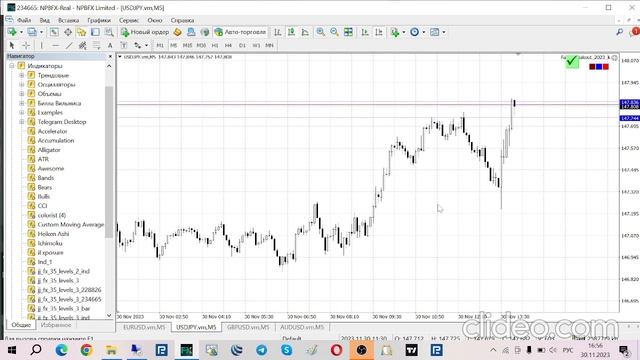Click the blue color square on chart
Image resolution: width=640 pixels, height=360 pixels.
[x=599, y=67]
